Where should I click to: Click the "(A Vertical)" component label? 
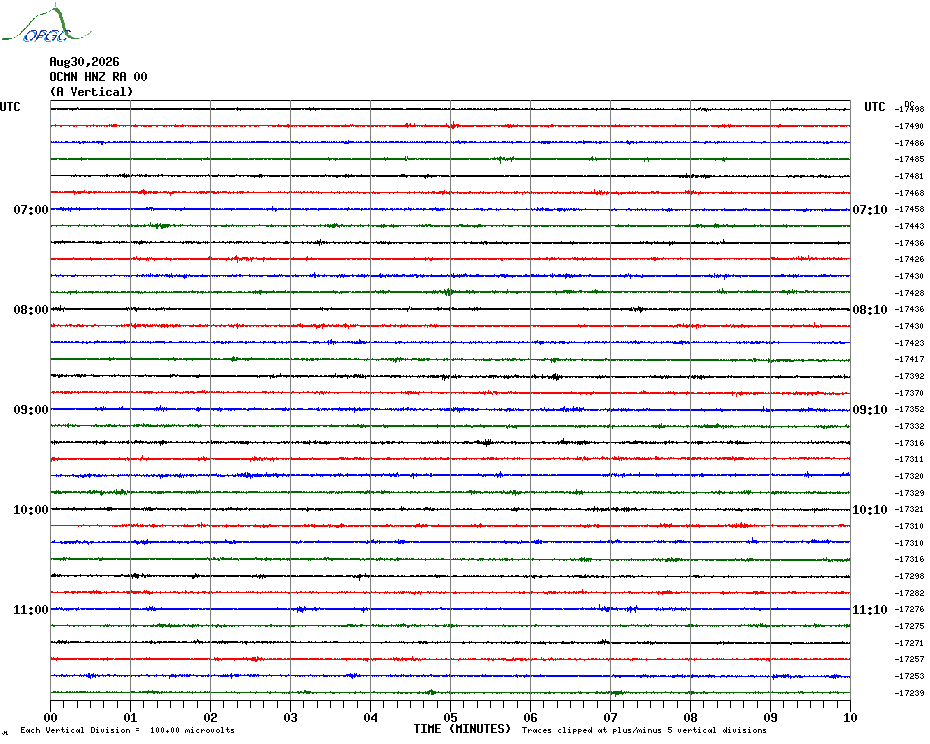point(91,92)
